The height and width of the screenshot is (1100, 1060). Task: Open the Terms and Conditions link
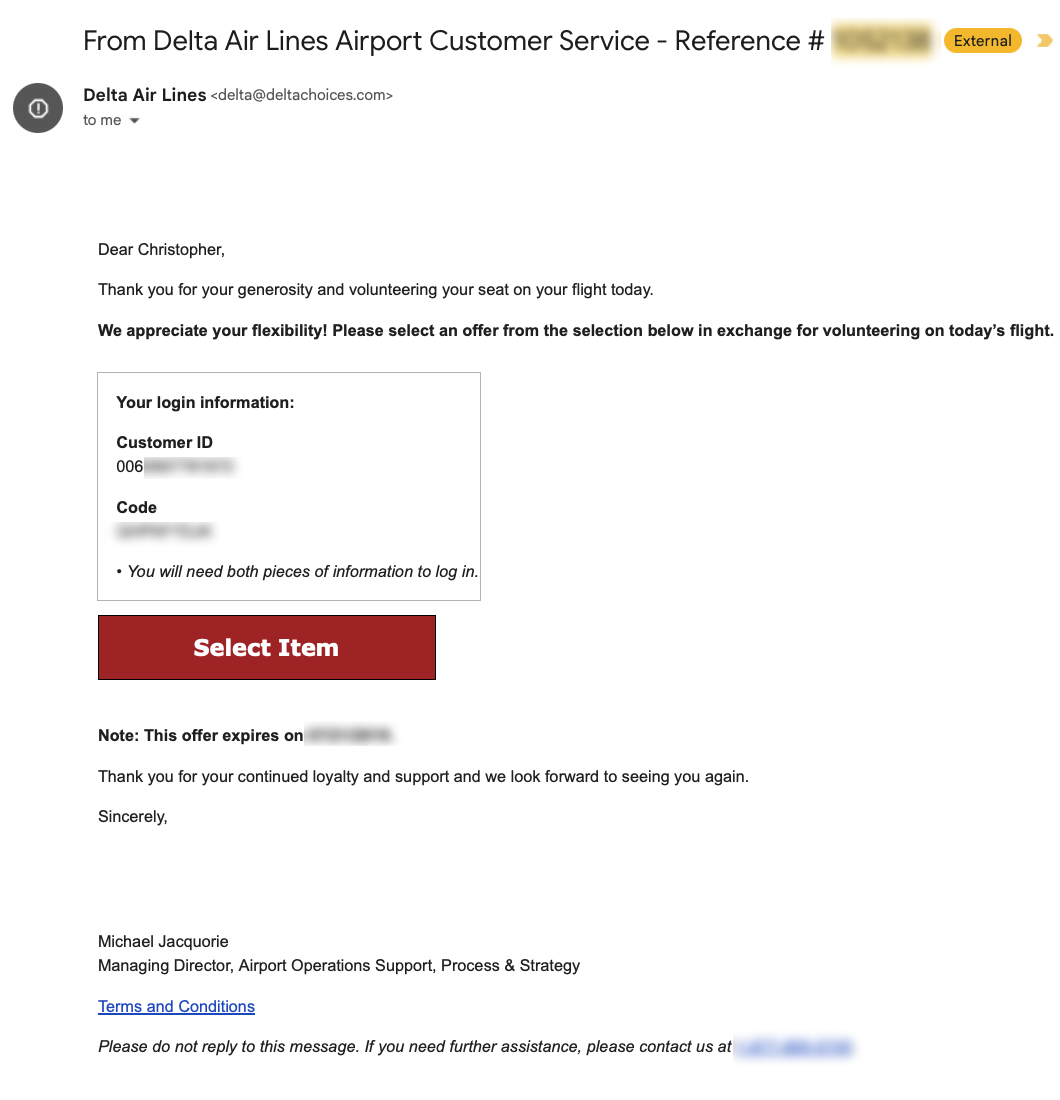coord(176,1006)
